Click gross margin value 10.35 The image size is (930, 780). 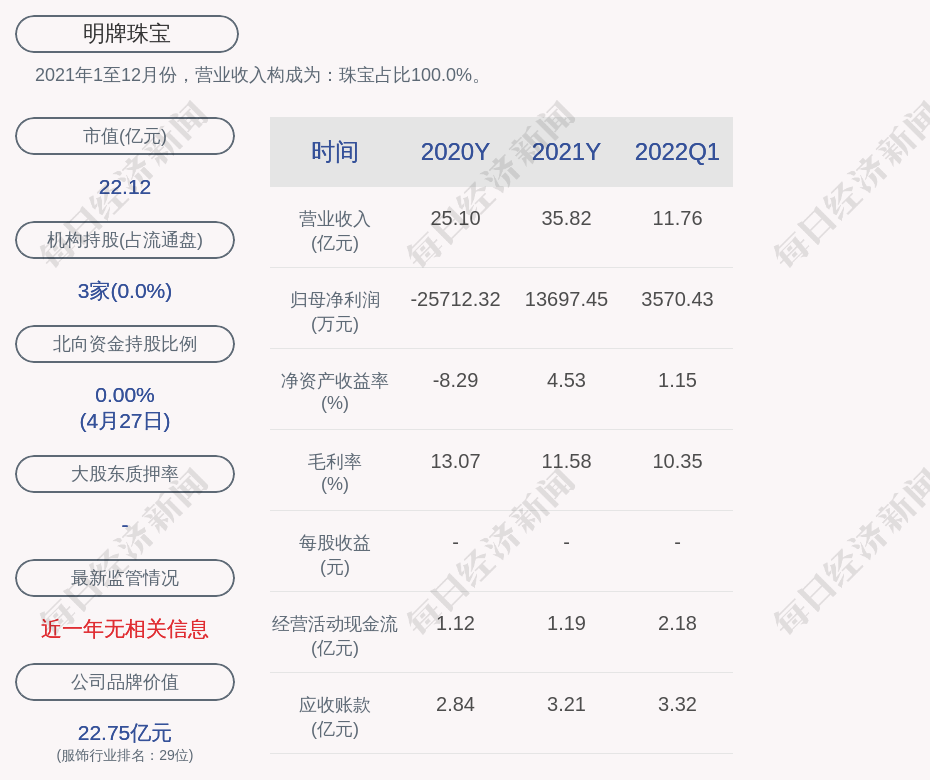point(677,461)
